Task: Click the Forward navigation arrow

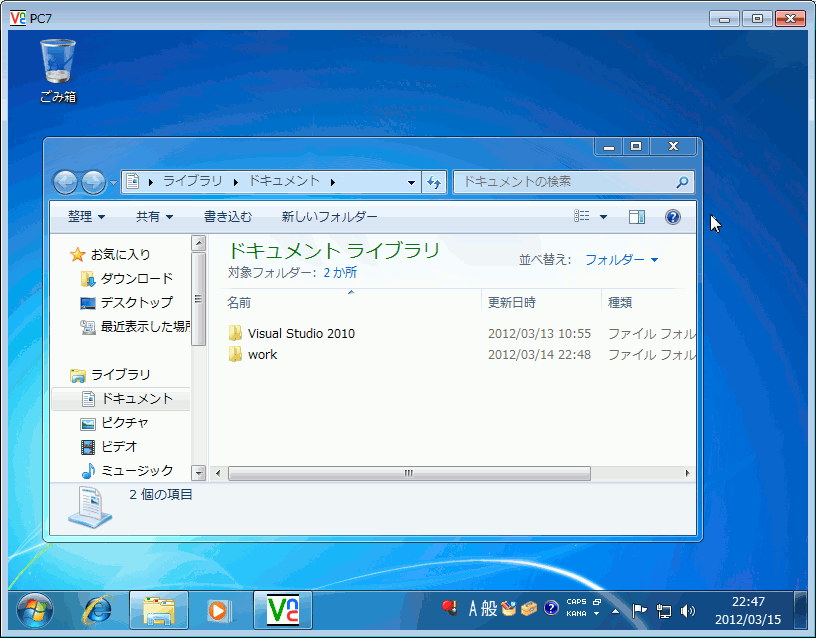Action: [x=91, y=182]
